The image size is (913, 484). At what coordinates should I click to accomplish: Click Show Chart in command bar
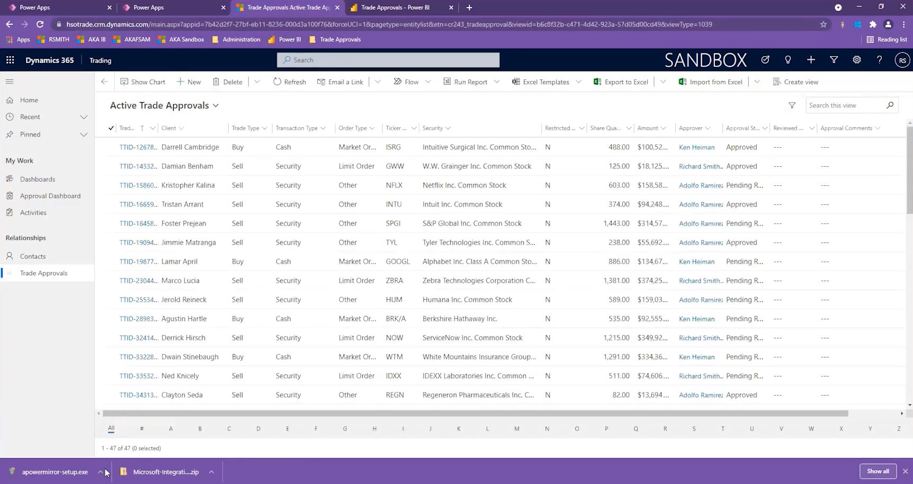click(143, 82)
